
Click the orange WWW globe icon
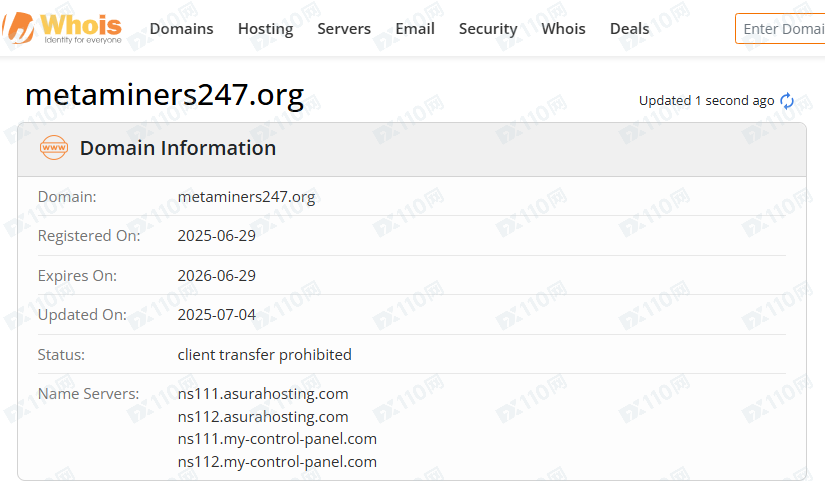click(53, 148)
